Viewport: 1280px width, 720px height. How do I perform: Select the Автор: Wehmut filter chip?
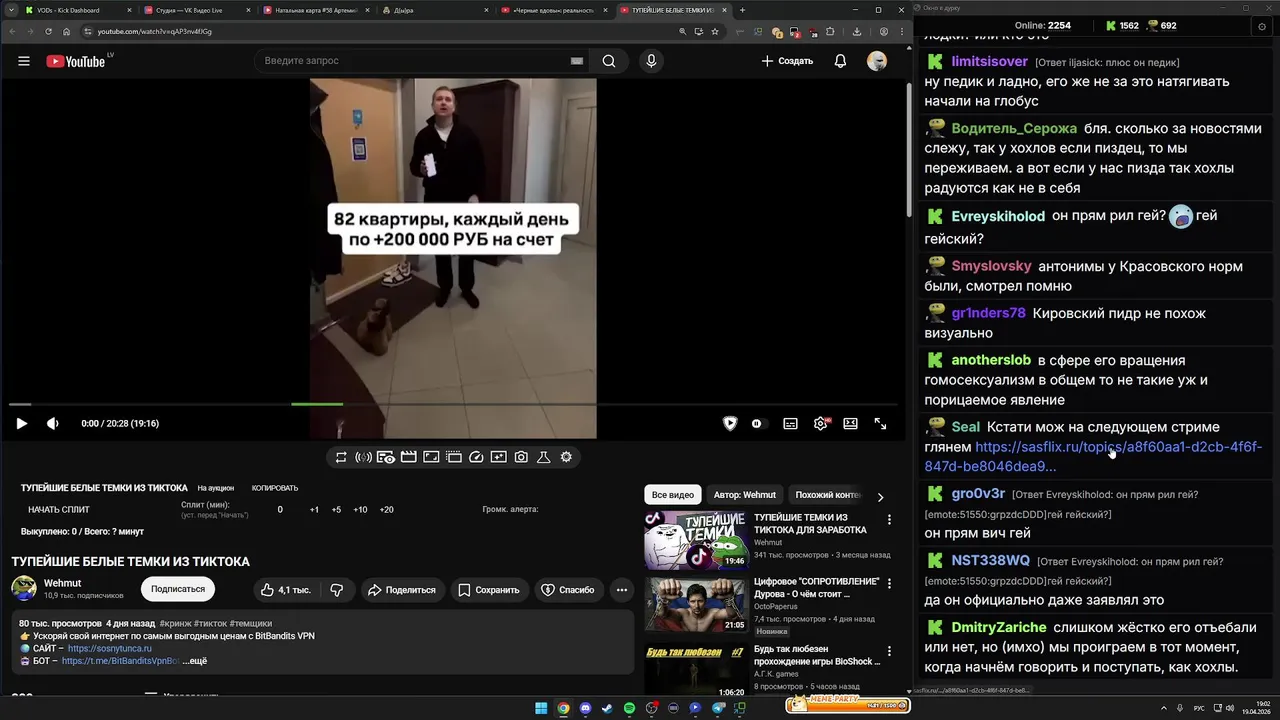point(744,495)
